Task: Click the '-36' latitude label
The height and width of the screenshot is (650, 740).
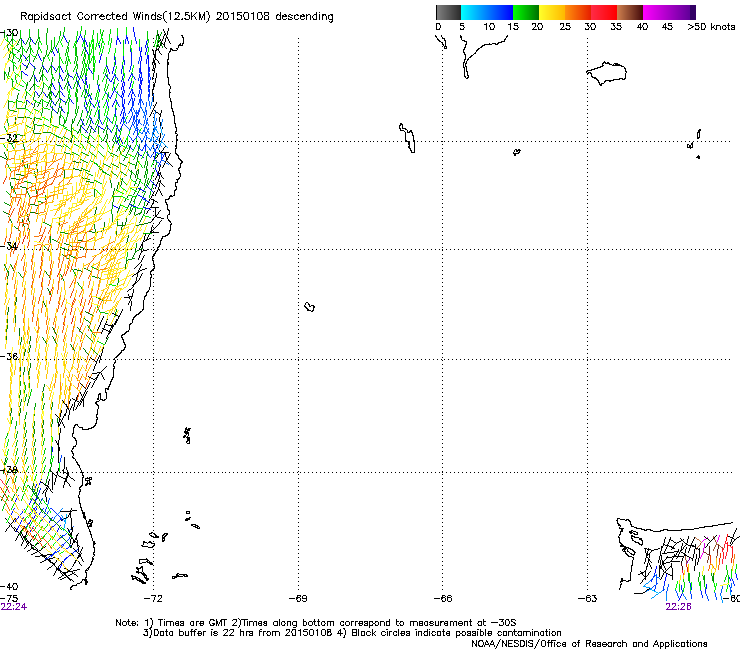Action: 9,356
